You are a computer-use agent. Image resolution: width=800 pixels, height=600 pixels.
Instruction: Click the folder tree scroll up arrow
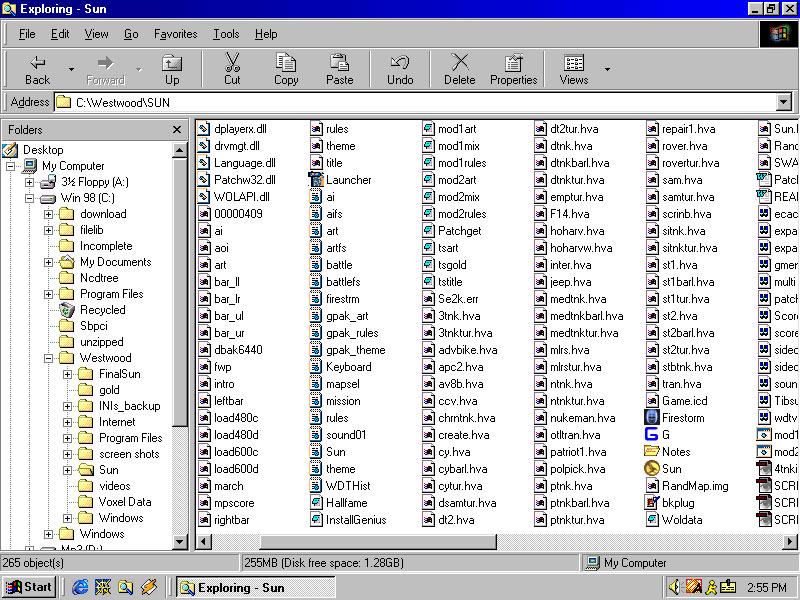pyautogui.click(x=180, y=151)
